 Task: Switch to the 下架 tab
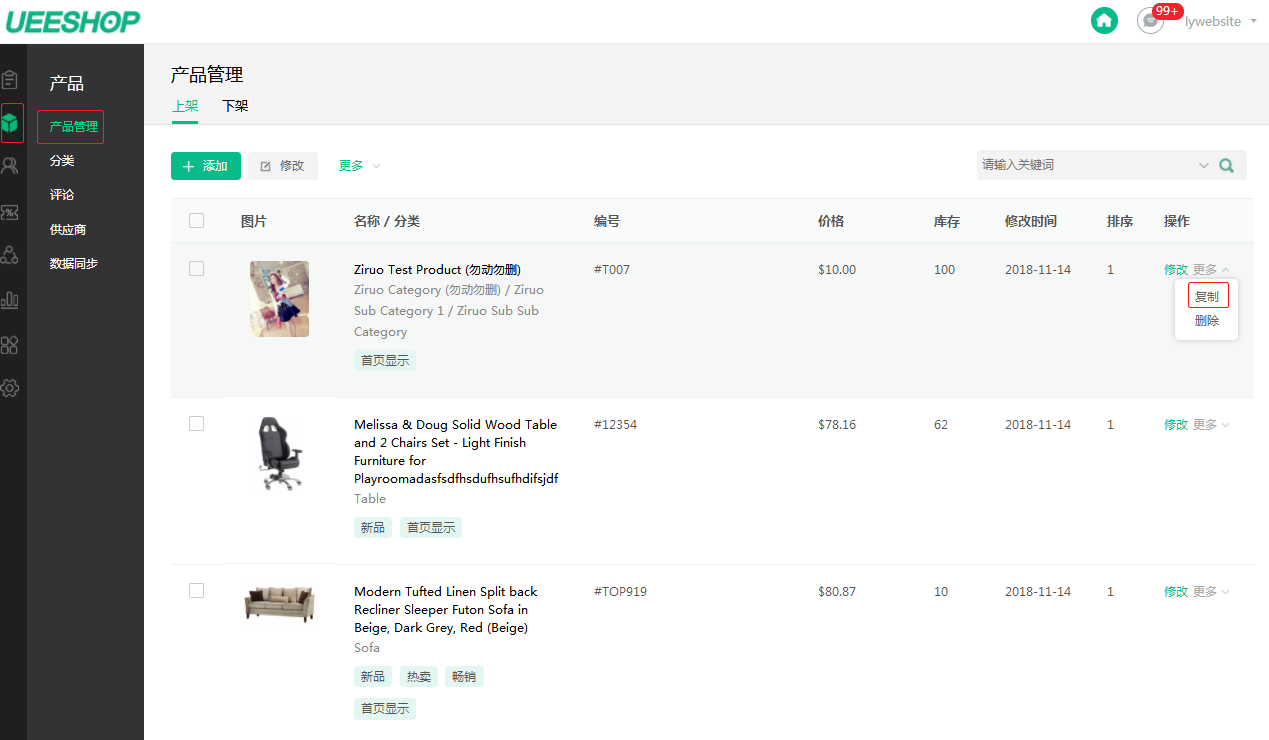235,106
